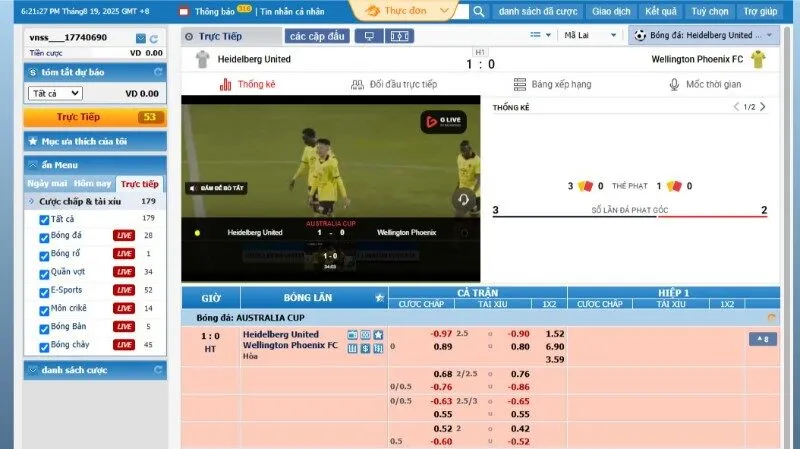Click the search magnifier icon in top bar
This screenshot has width=800, height=449.
point(479,11)
